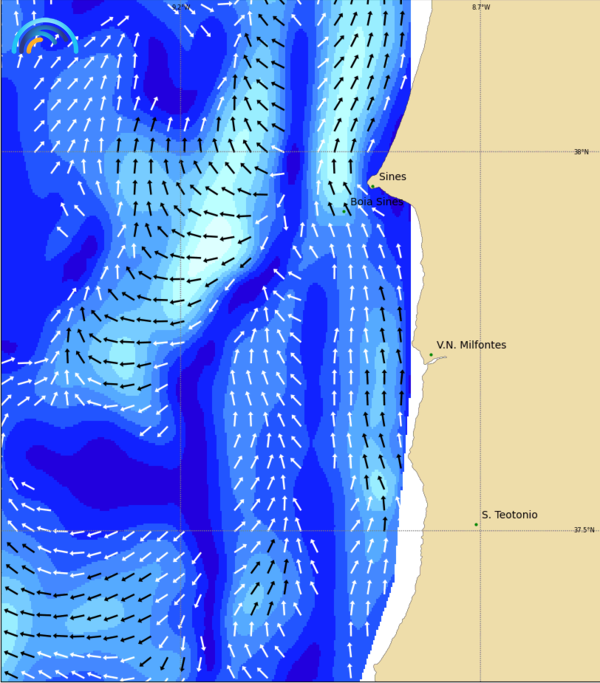Image resolution: width=600 pixels, height=683 pixels.
Task: Click the rainbow arc logo icon
Action: tap(45, 36)
